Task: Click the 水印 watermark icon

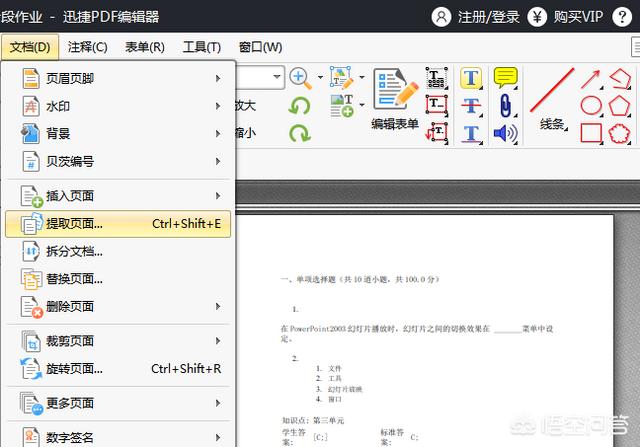Action: coord(31,106)
